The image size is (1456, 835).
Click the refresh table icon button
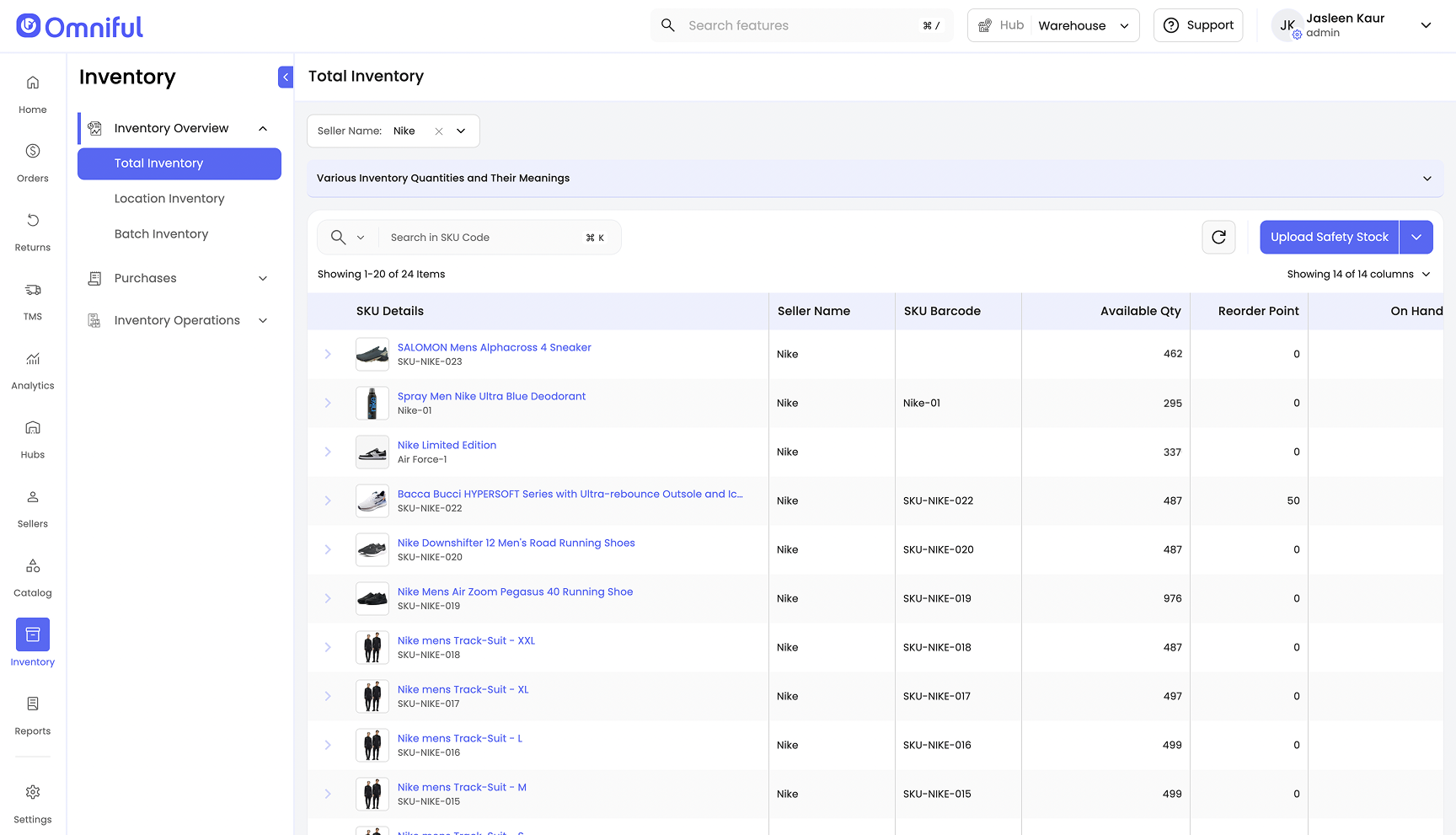[1218, 238]
